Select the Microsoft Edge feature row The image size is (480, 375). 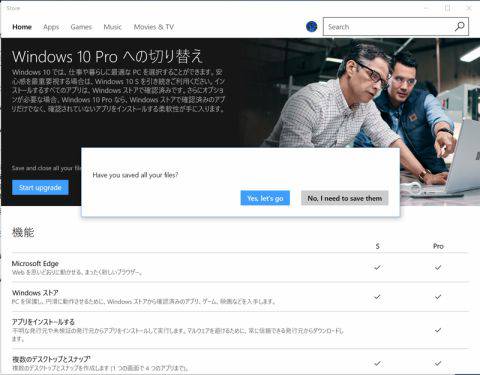pyautogui.click(x=240, y=267)
